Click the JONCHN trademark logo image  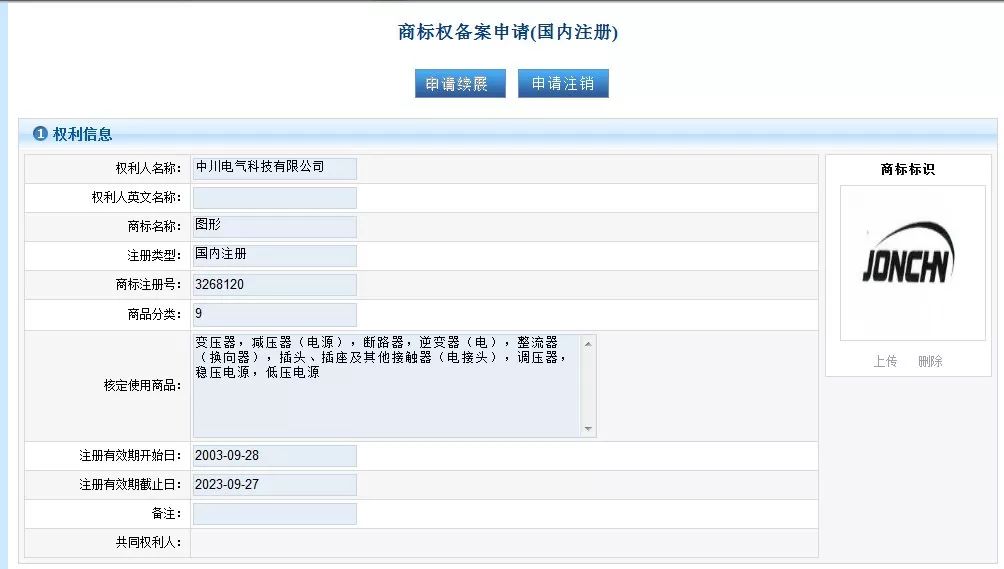click(908, 256)
